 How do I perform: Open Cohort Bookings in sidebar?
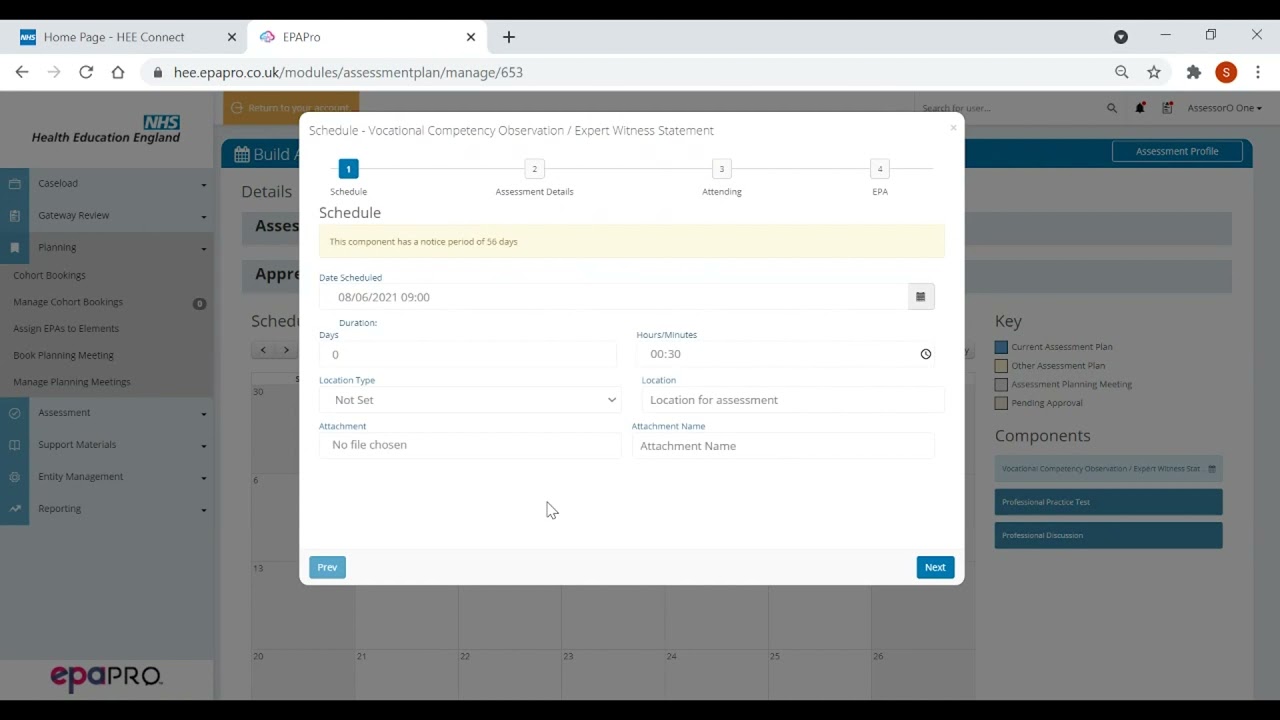(49, 275)
